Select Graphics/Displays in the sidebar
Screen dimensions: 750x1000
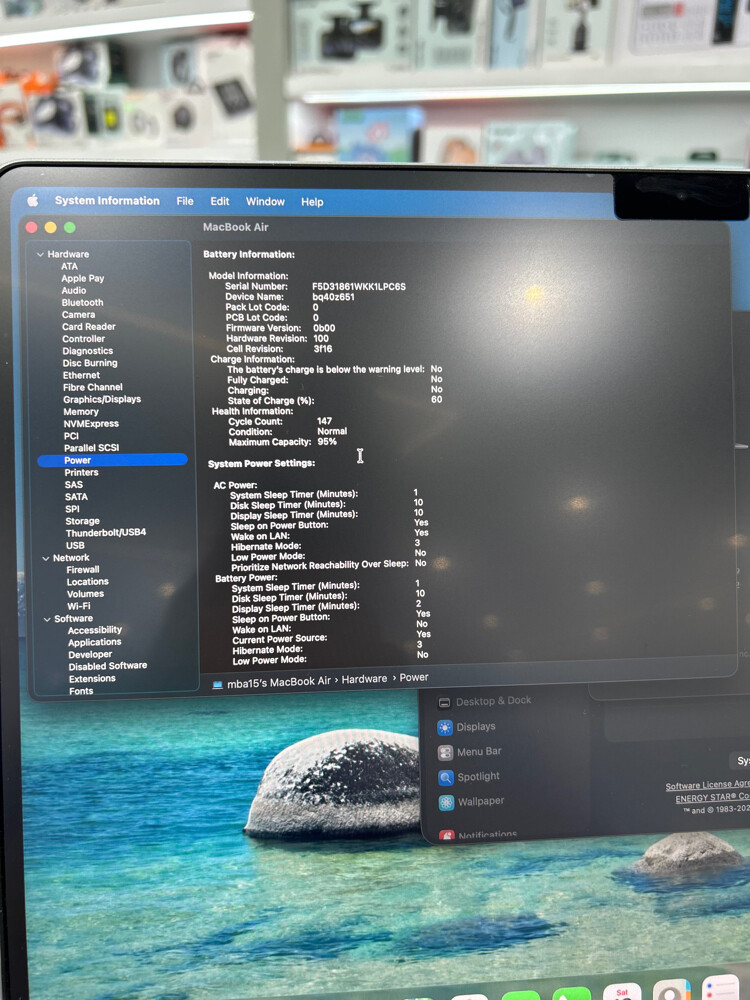102,399
